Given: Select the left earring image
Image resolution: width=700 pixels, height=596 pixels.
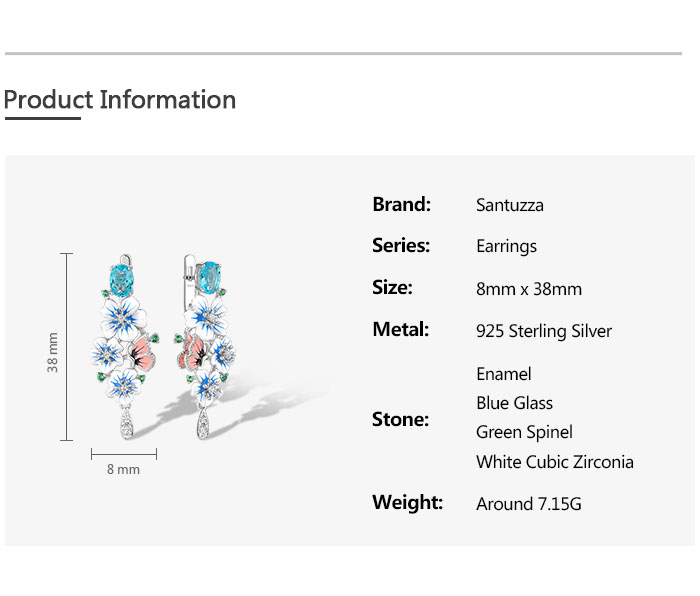Looking at the screenshot, I should tap(125, 347).
